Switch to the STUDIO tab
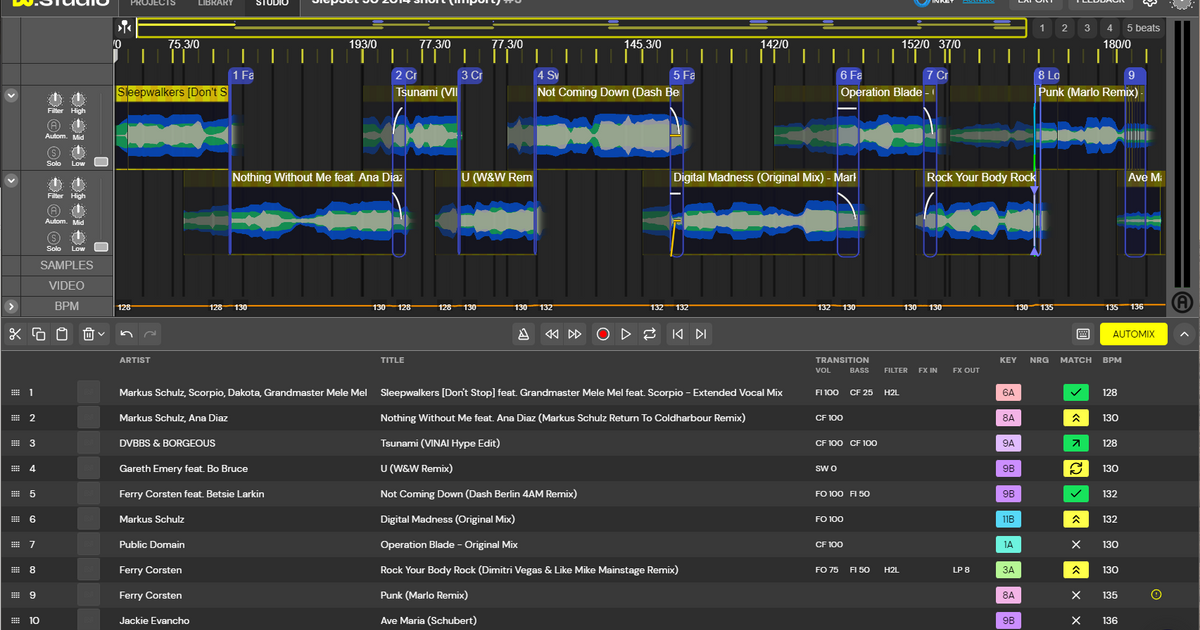Screen dimensions: 1200x630 coord(272,4)
